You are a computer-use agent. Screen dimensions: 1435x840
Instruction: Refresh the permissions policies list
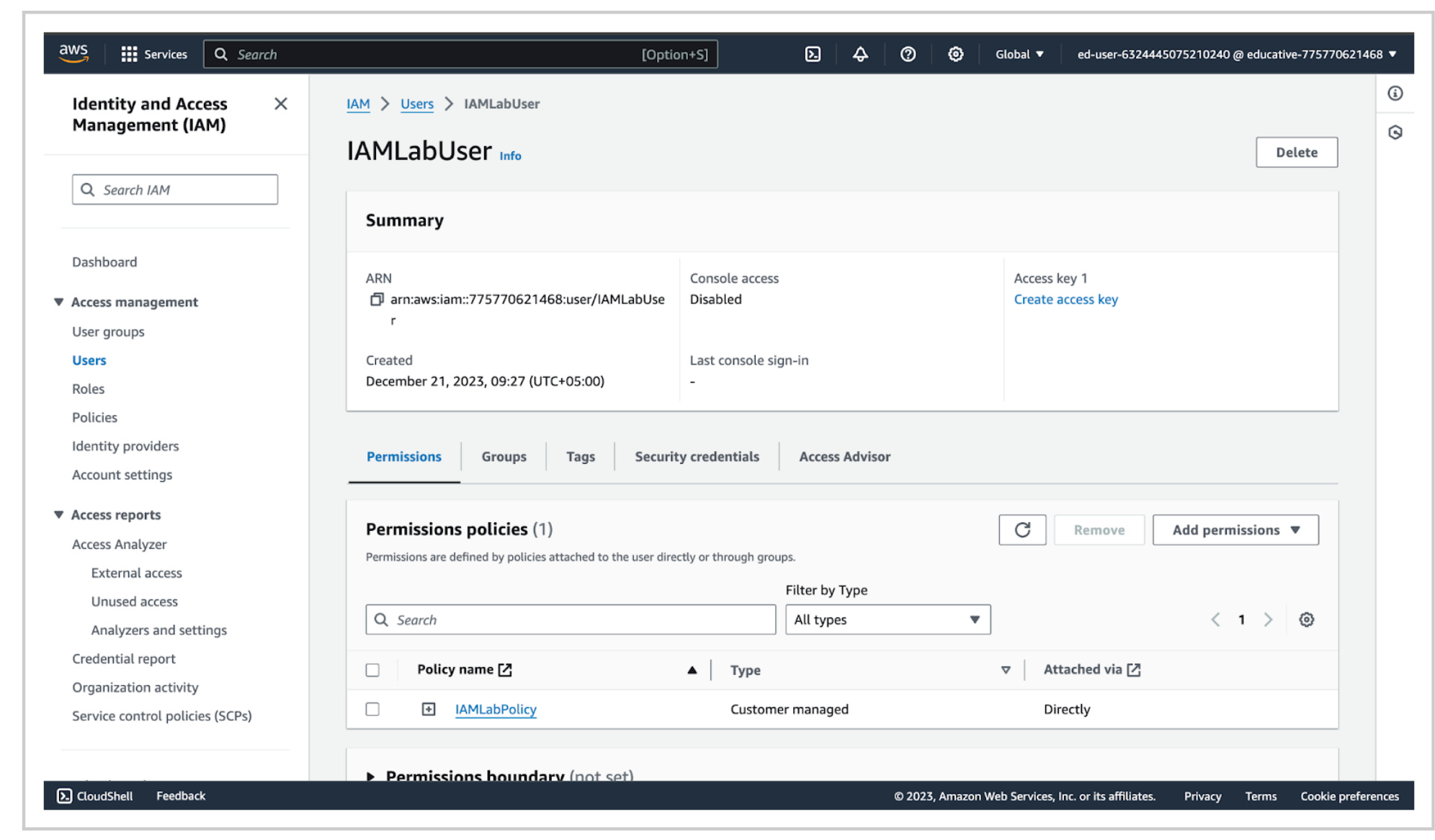coord(1022,530)
